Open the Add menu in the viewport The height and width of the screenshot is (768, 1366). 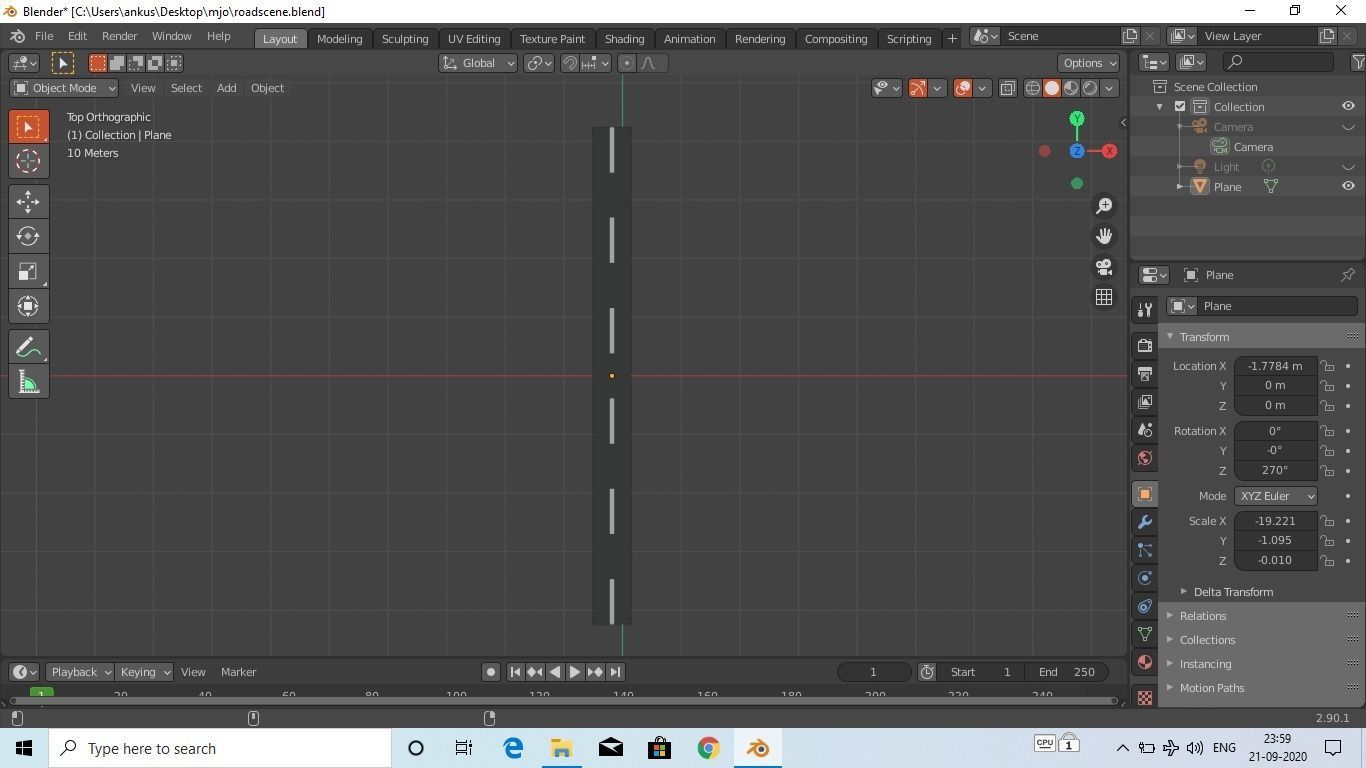pyautogui.click(x=225, y=88)
